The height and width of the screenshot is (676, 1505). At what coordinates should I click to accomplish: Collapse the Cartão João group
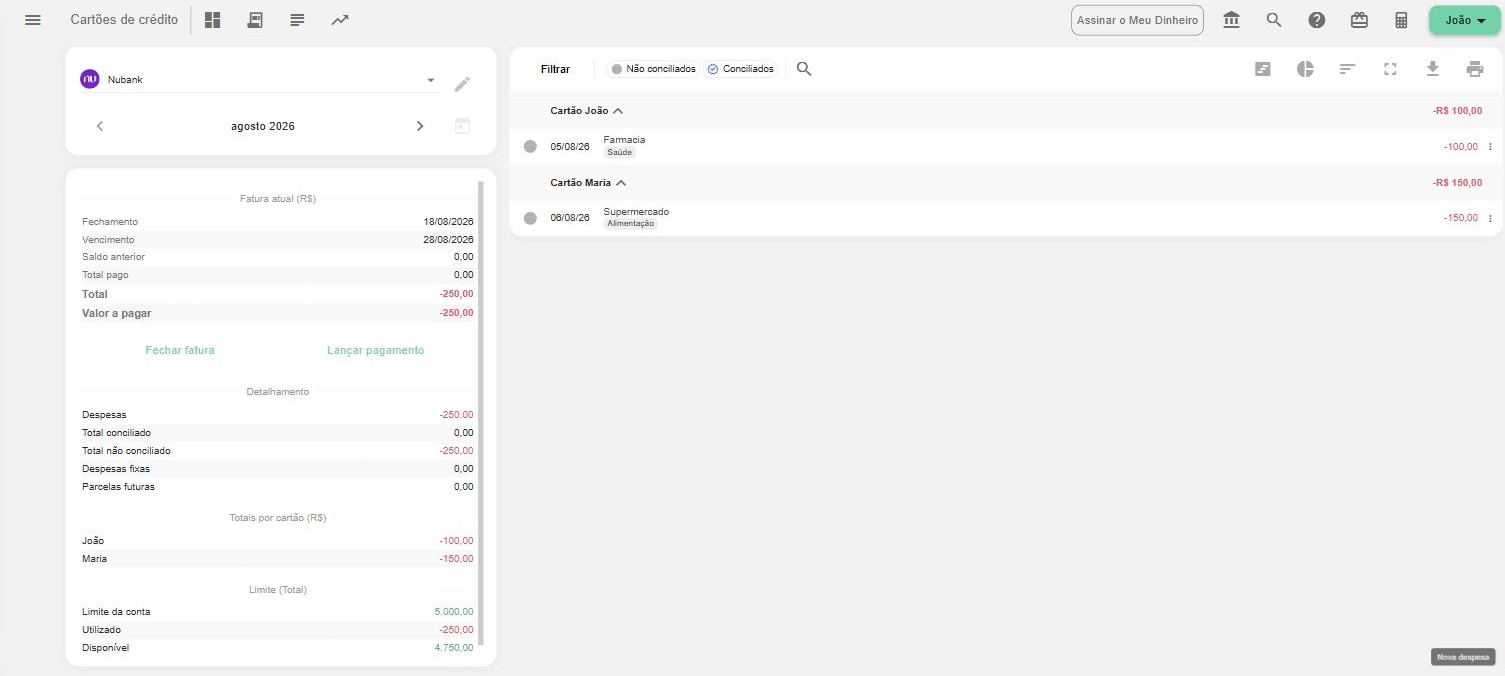618,111
